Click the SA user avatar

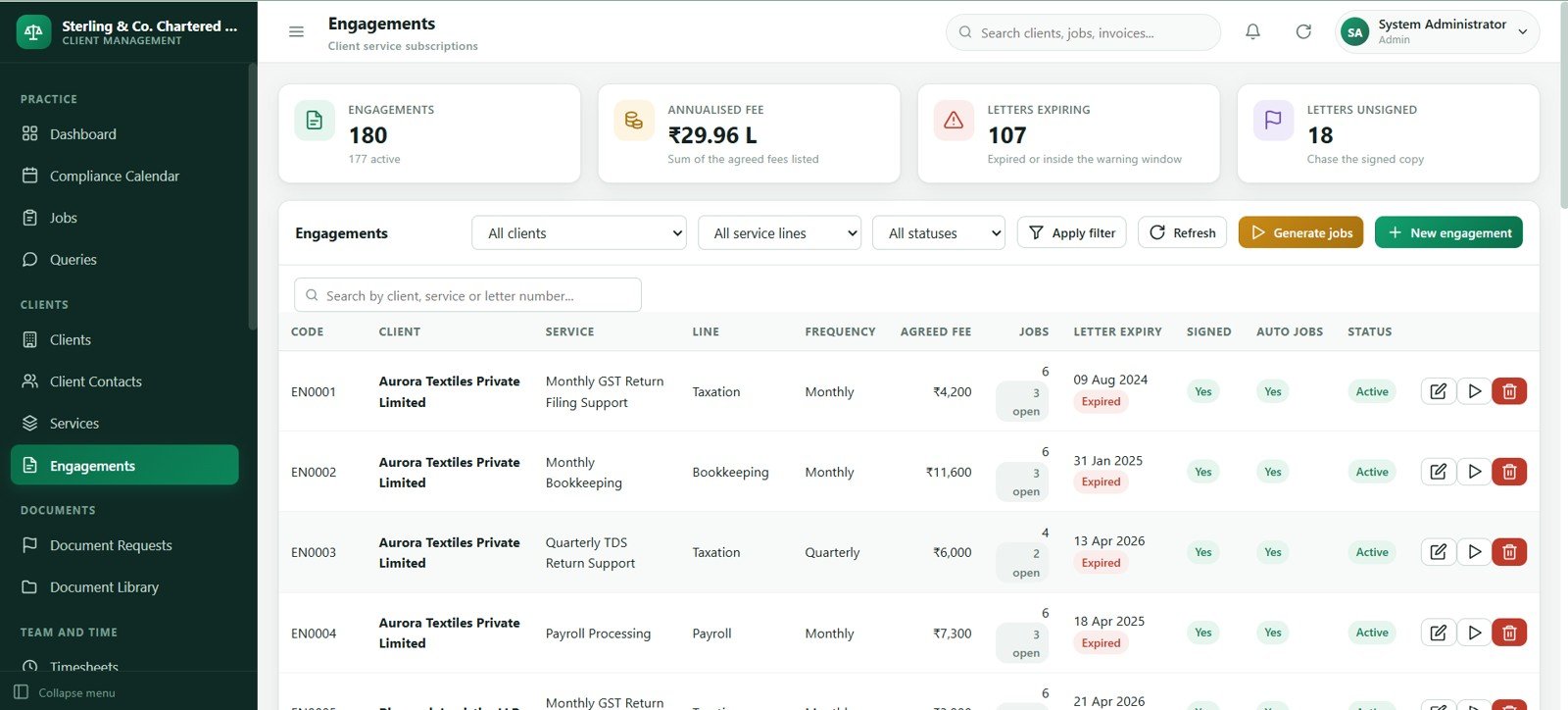pyautogui.click(x=1354, y=32)
